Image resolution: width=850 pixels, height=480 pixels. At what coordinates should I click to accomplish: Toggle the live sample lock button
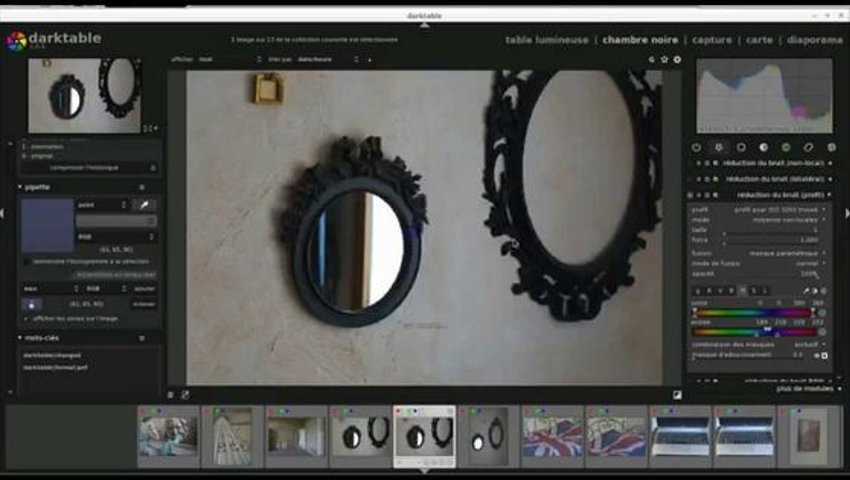[x=32, y=305]
